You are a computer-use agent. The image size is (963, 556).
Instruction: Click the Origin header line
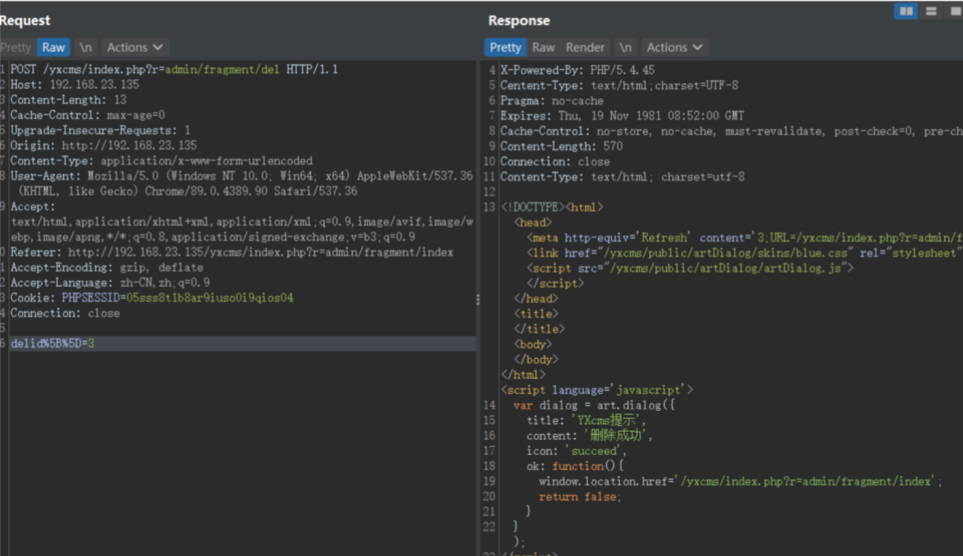pos(103,146)
